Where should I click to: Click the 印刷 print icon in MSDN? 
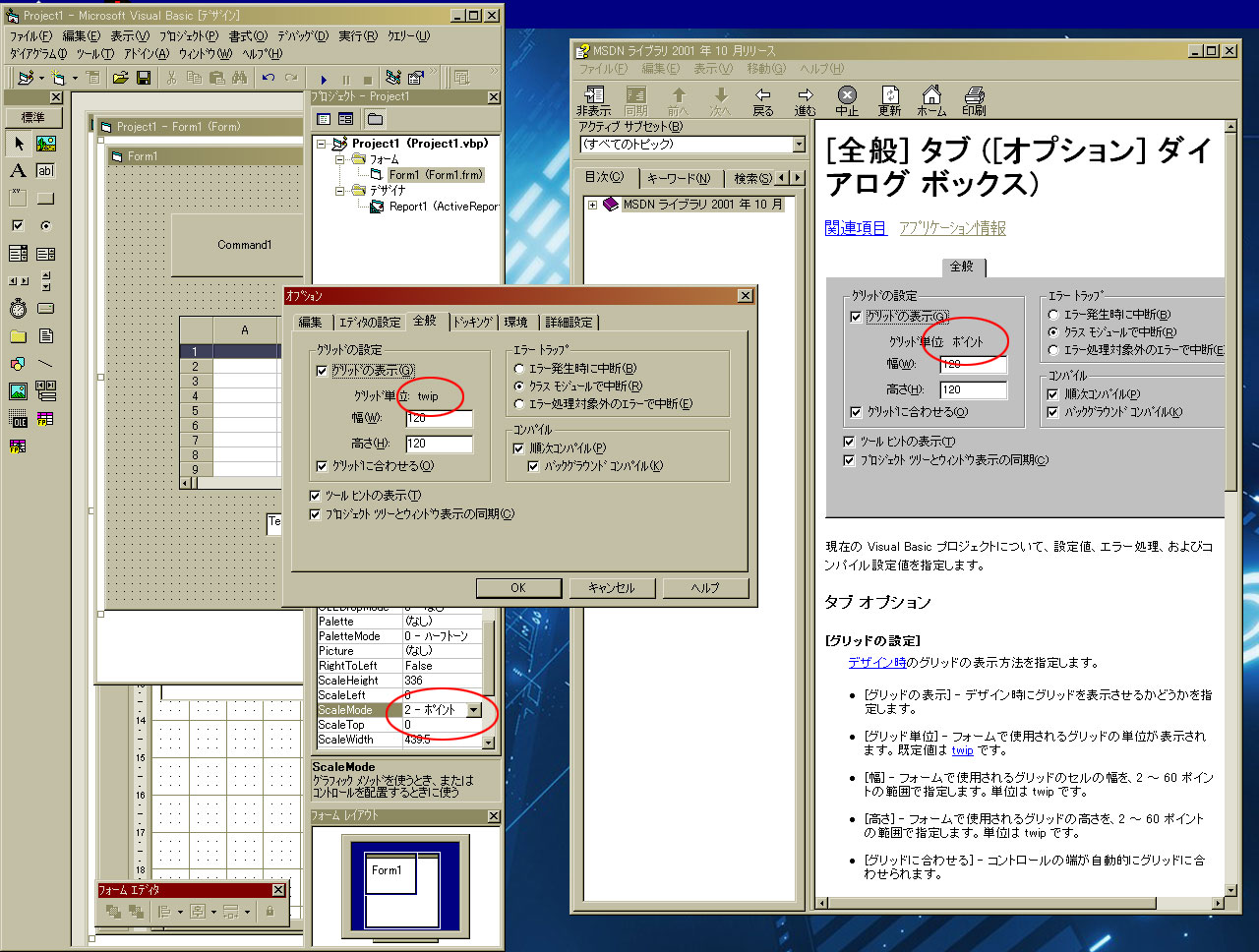975,101
